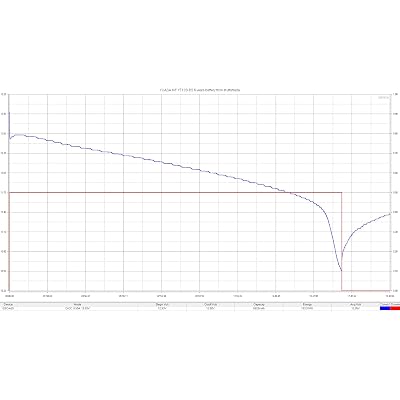The height and width of the screenshot is (400, 400).
Task: Click the energy value in data row
Action: 307,309
